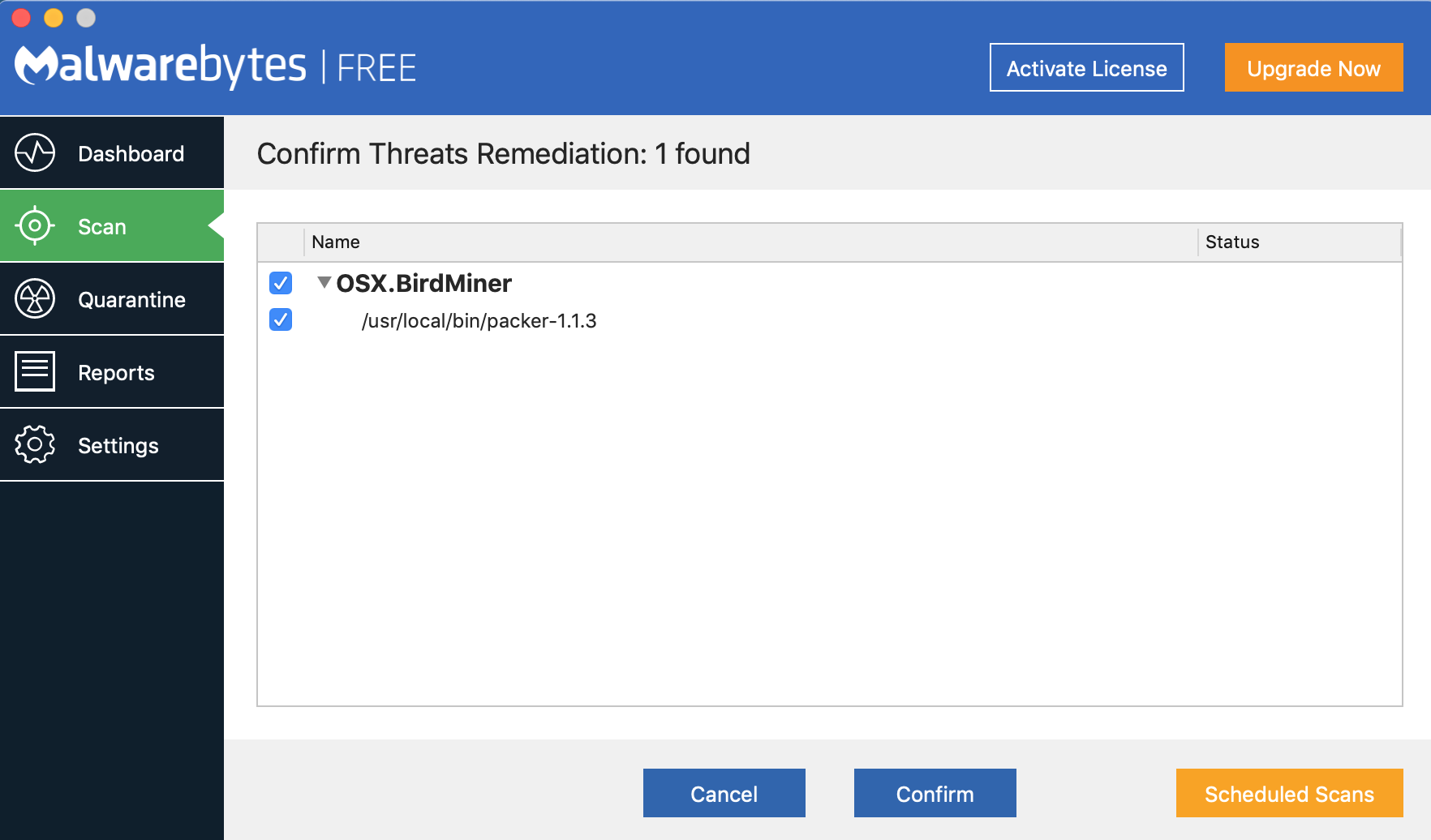The height and width of the screenshot is (840, 1431).
Task: Click the Activate License button
Action: [1086, 67]
